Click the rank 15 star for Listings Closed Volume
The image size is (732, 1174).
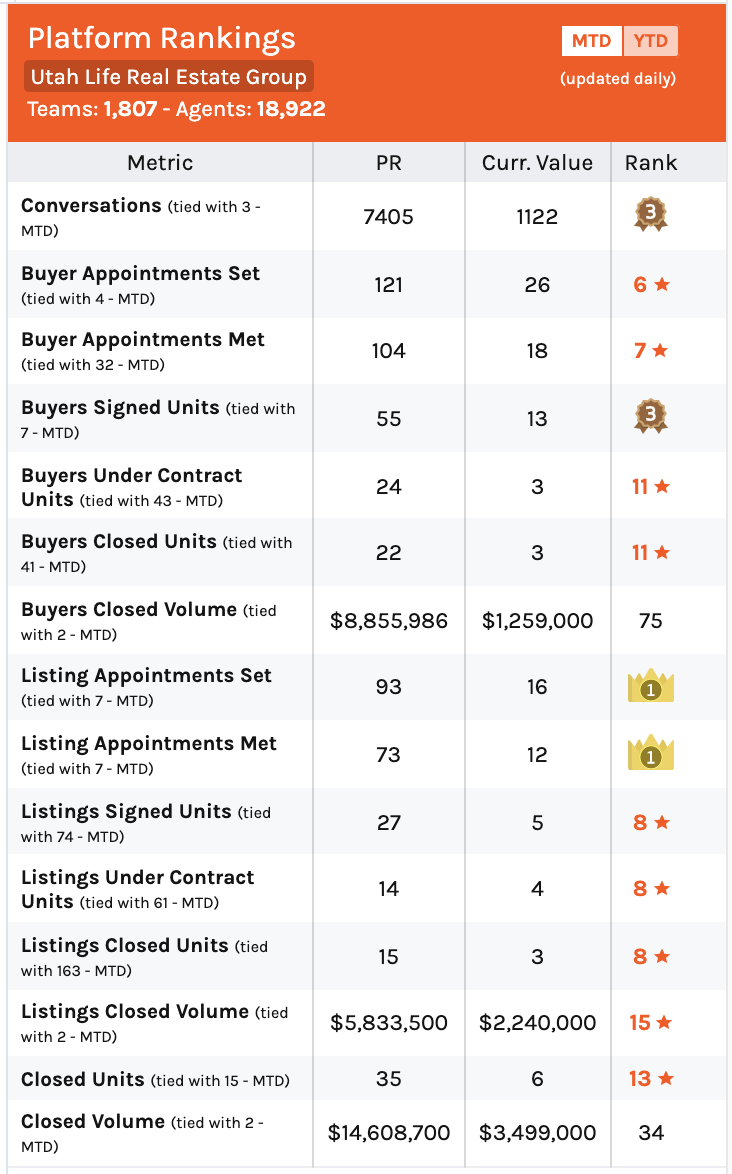(x=650, y=1022)
